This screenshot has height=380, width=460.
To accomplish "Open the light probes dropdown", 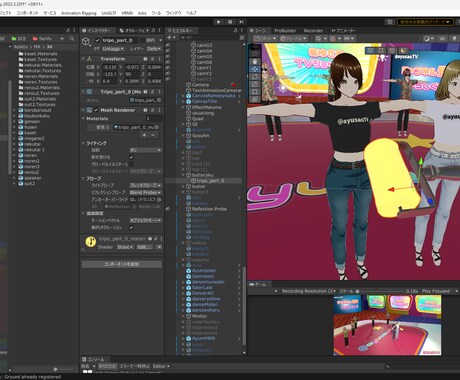I will tap(145, 185).
